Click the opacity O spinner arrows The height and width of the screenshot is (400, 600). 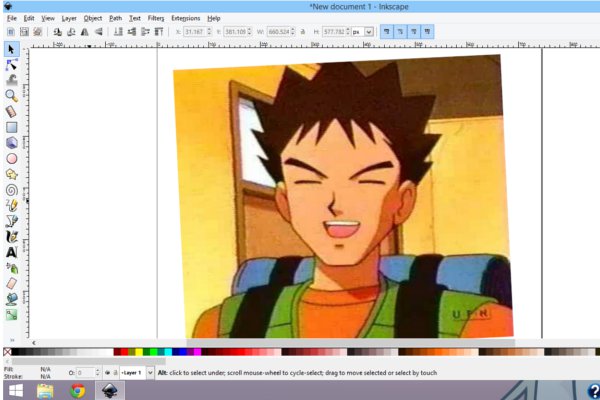tap(98, 372)
